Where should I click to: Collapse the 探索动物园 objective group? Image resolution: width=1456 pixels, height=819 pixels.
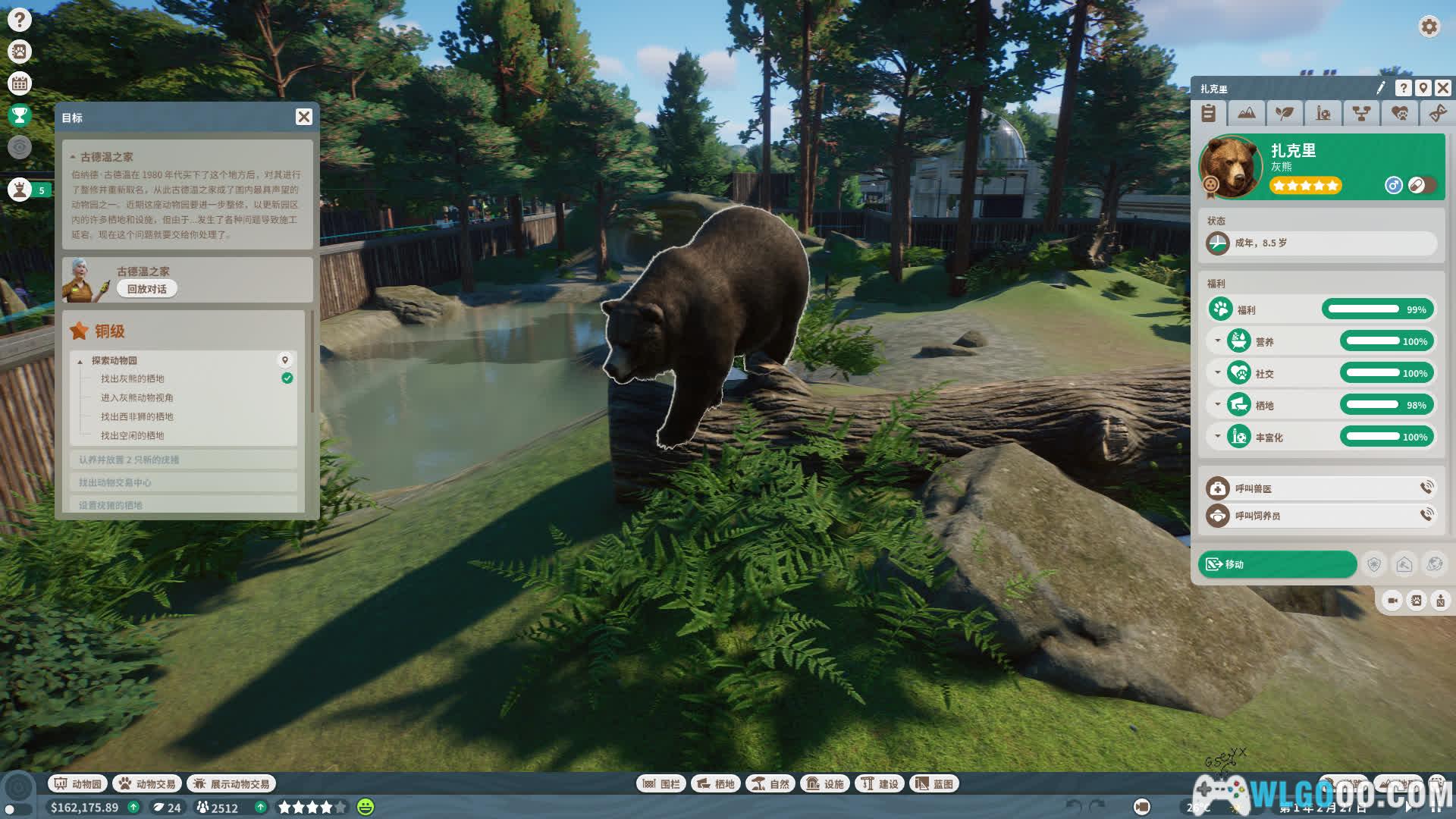80,361
